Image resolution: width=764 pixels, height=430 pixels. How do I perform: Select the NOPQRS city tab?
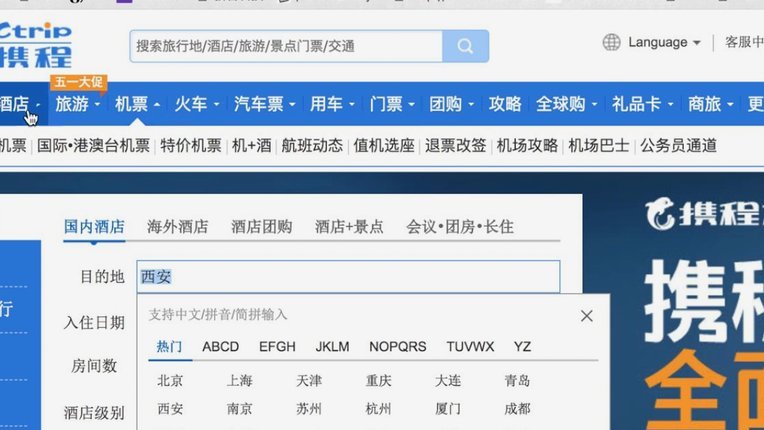coord(398,346)
